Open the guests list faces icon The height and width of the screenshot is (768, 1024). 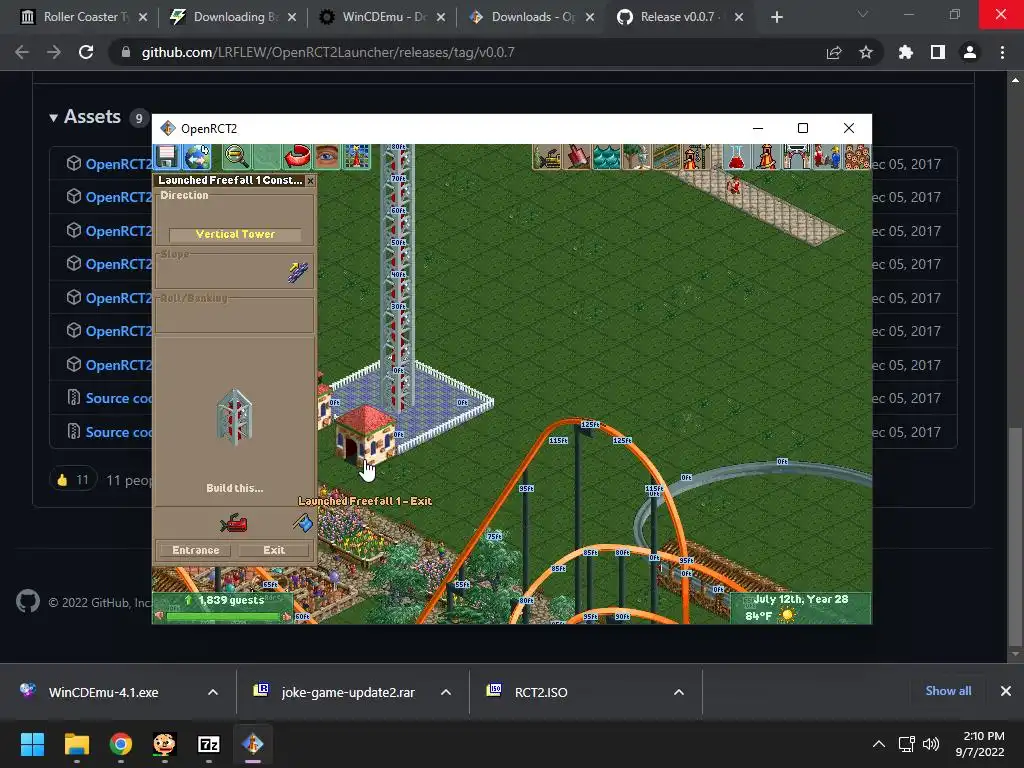coord(856,157)
